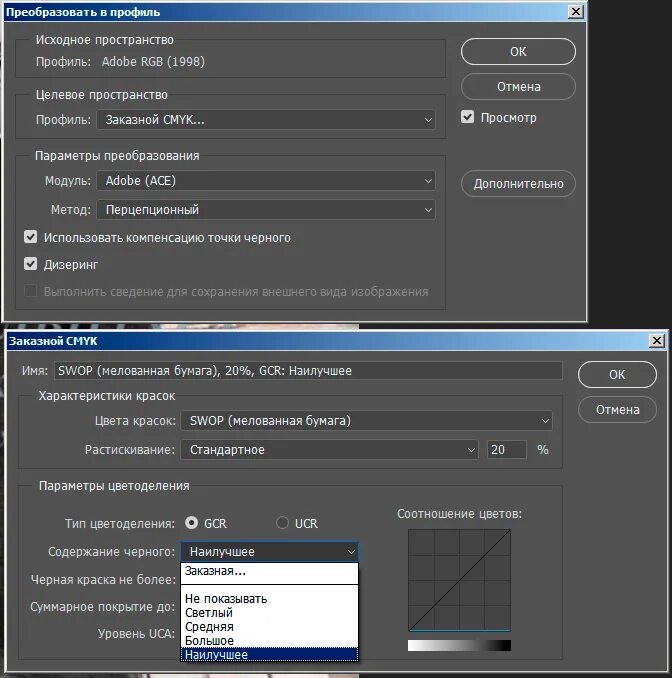Click the Суммарное покрытие до label
The width and height of the screenshot is (672, 678).
coord(102,607)
